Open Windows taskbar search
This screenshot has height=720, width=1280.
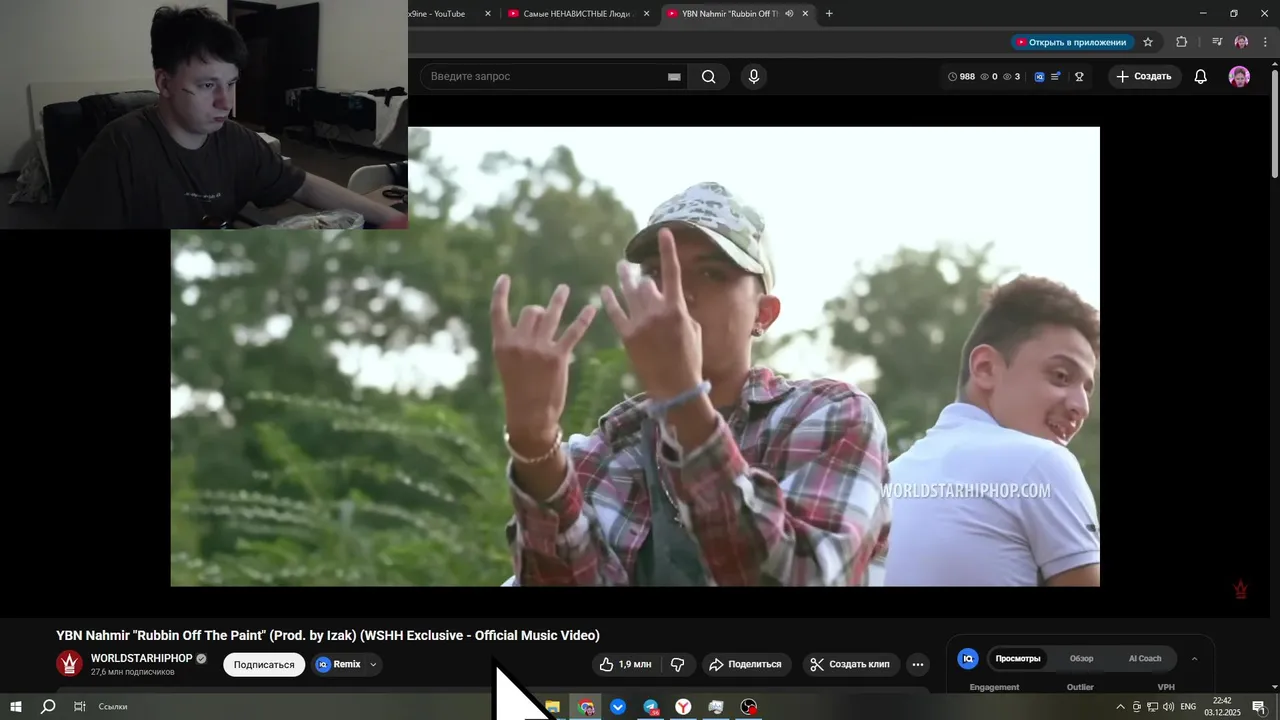pos(47,707)
